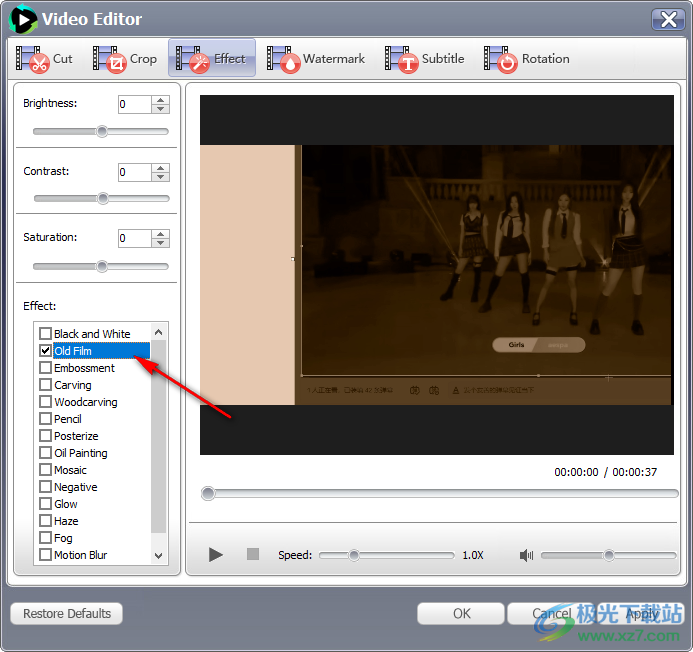Image resolution: width=693 pixels, height=652 pixels.
Task: Confirm changes with the OK button
Action: click(461, 614)
